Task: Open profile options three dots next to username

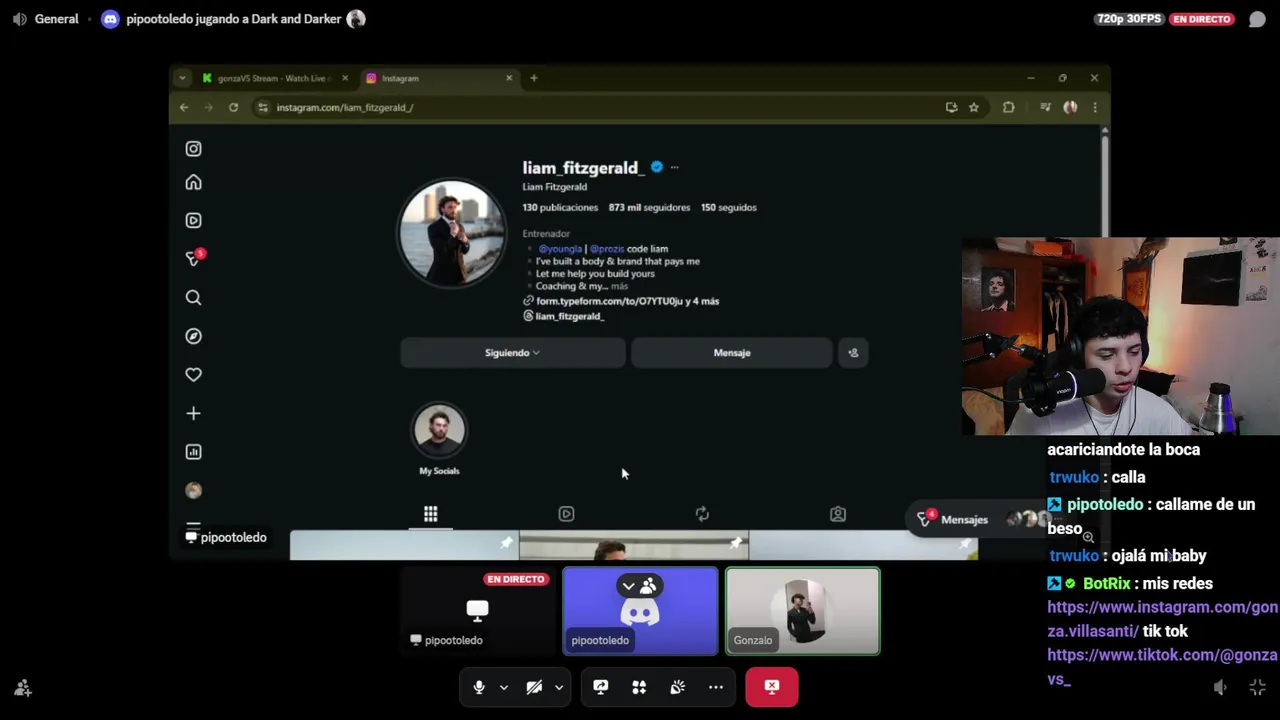Action: coord(674,167)
